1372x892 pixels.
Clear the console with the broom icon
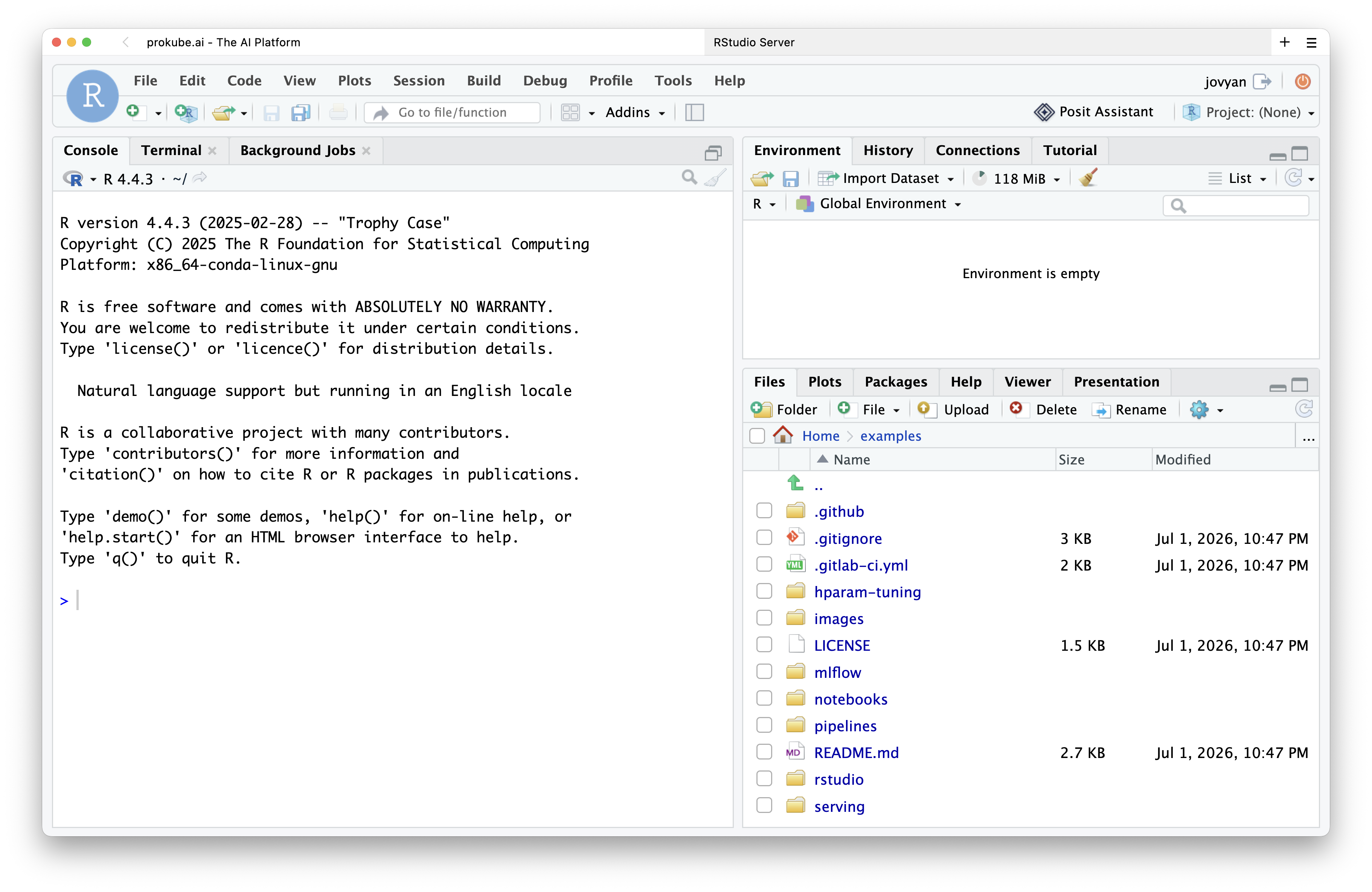pyautogui.click(x=715, y=178)
